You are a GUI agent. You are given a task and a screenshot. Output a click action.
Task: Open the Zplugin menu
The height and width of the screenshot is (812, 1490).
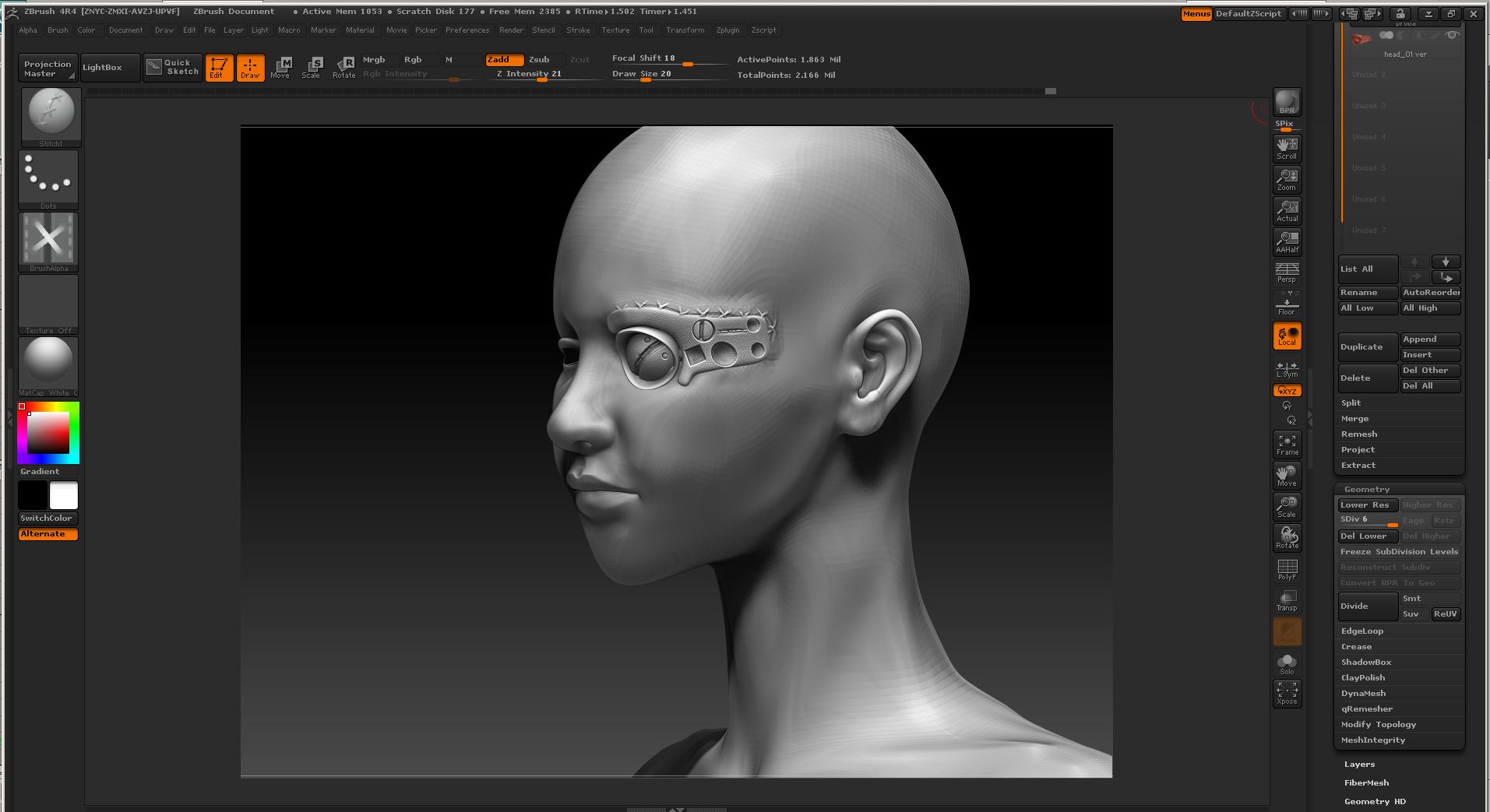click(x=727, y=30)
